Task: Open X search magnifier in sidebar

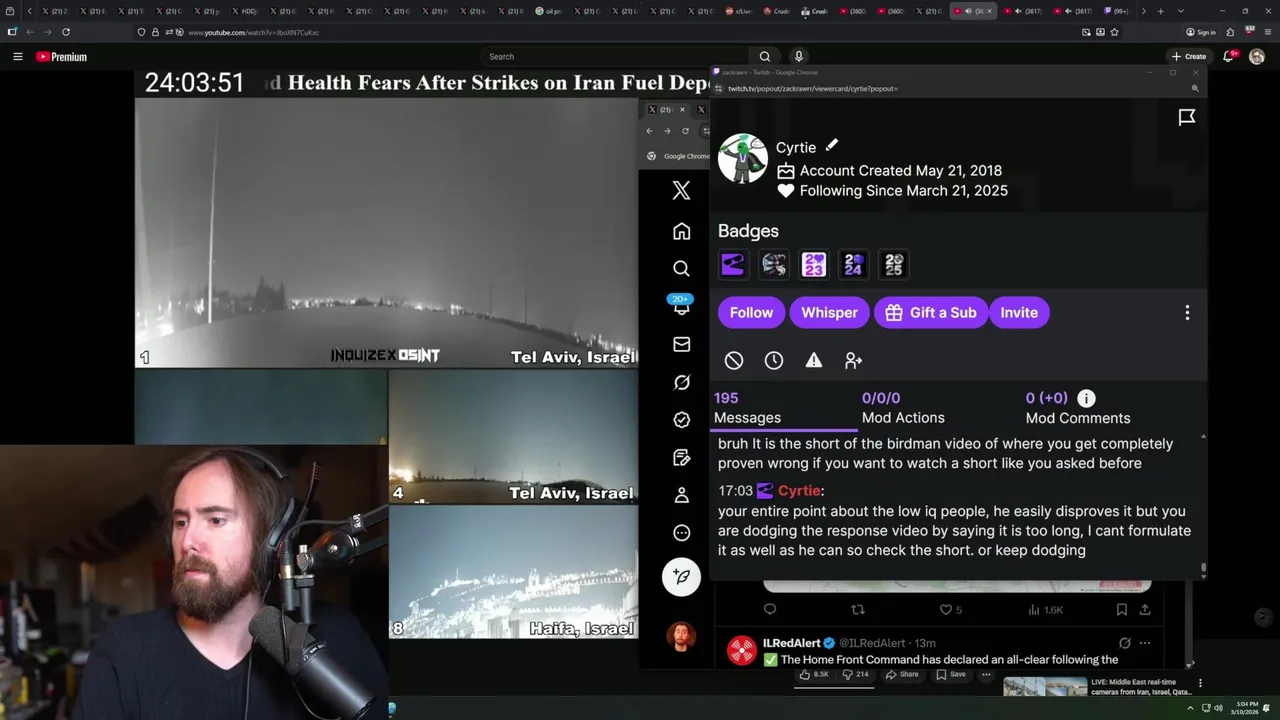Action: pos(681,268)
